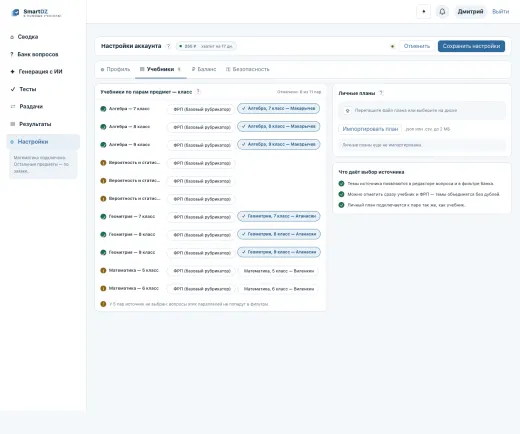520x434 pixels.
Task: Click the Импортировать план button
Action: pyautogui.click(x=370, y=129)
